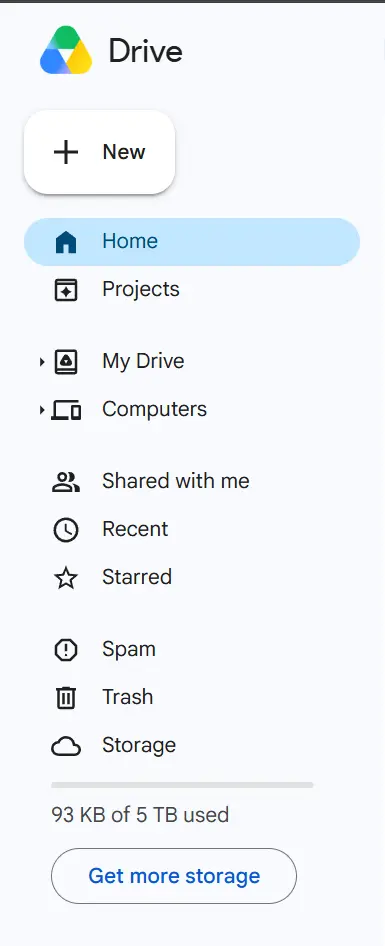The height and width of the screenshot is (946, 385).
Task: Click the Recent clock icon
Action: (66, 529)
